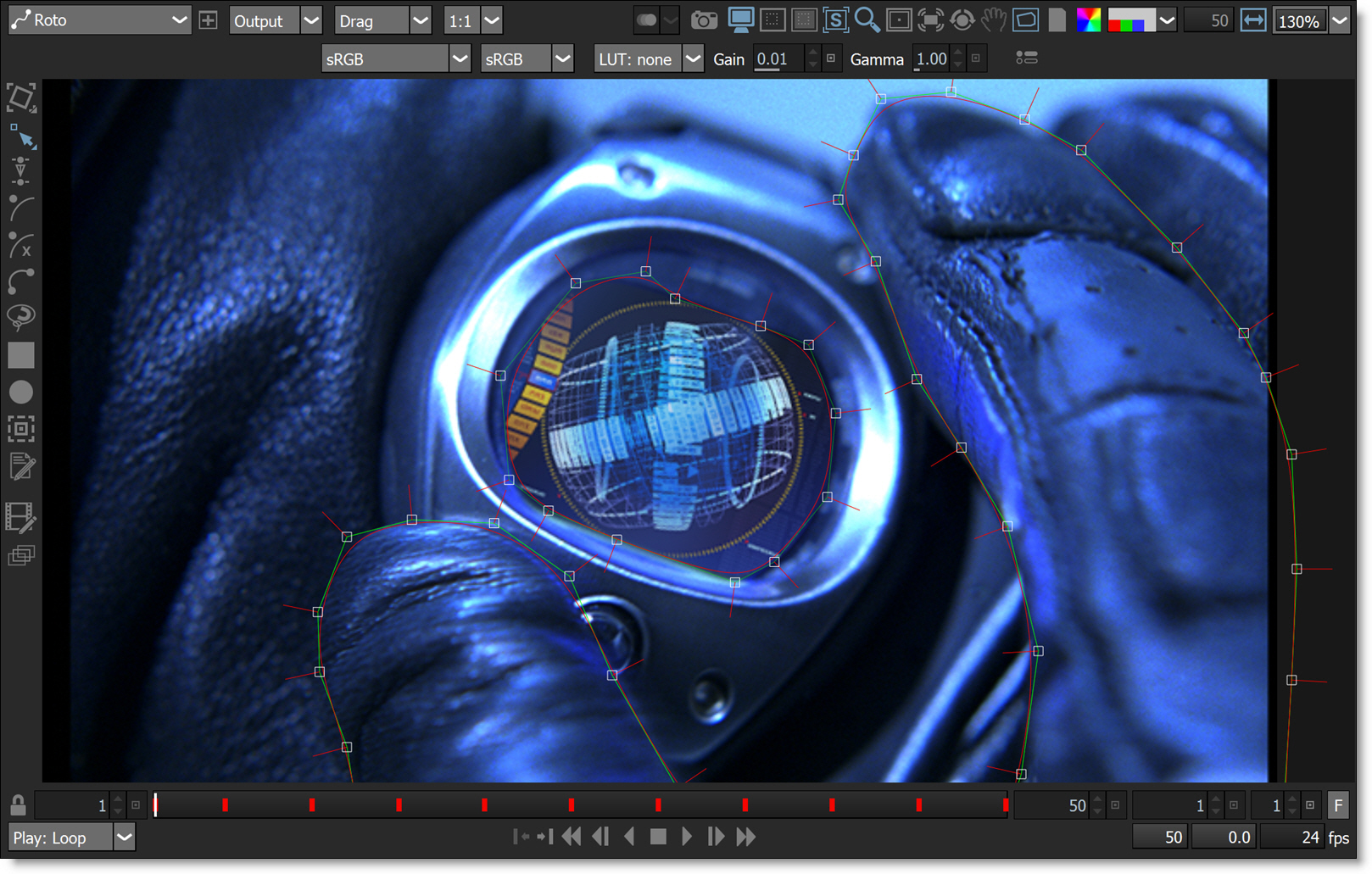The height and width of the screenshot is (874, 1372).
Task: Toggle the stabilize S viewer icon
Action: [x=834, y=20]
